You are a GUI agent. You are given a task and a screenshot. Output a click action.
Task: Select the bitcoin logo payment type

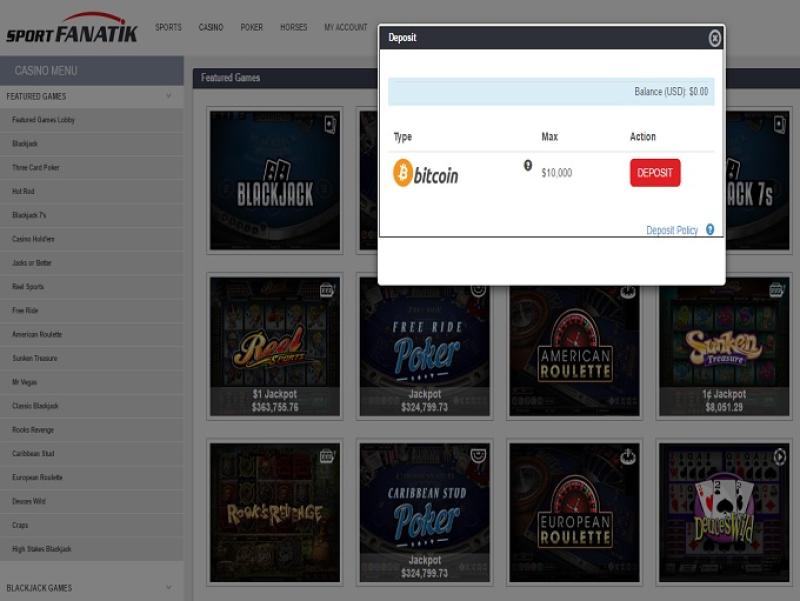426,174
